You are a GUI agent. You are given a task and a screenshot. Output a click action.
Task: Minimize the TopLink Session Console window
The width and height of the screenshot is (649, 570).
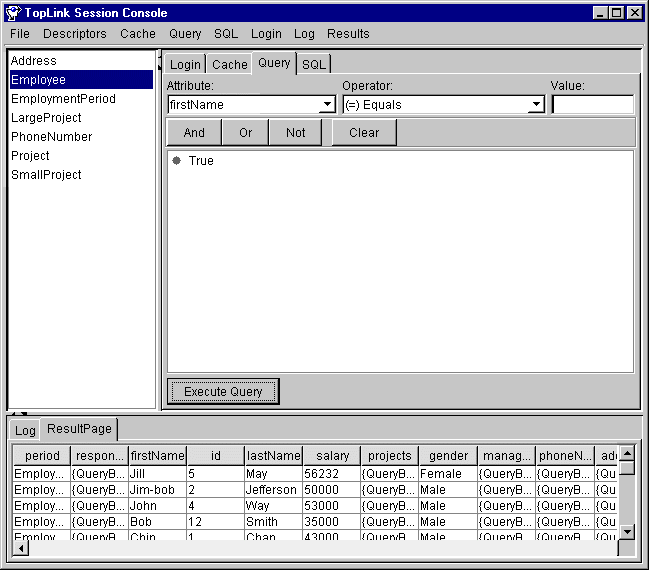[x=600, y=13]
